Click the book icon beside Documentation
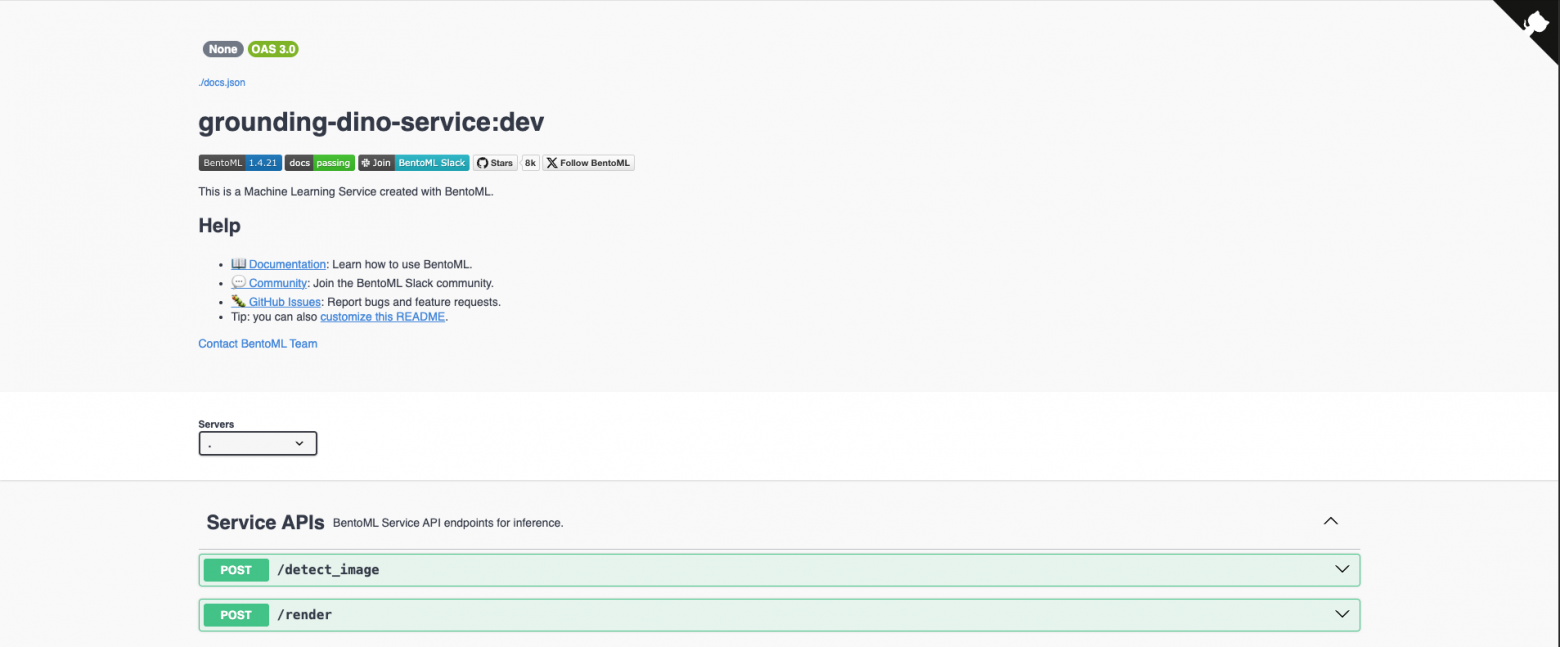The image size is (1560, 647). tap(238, 263)
